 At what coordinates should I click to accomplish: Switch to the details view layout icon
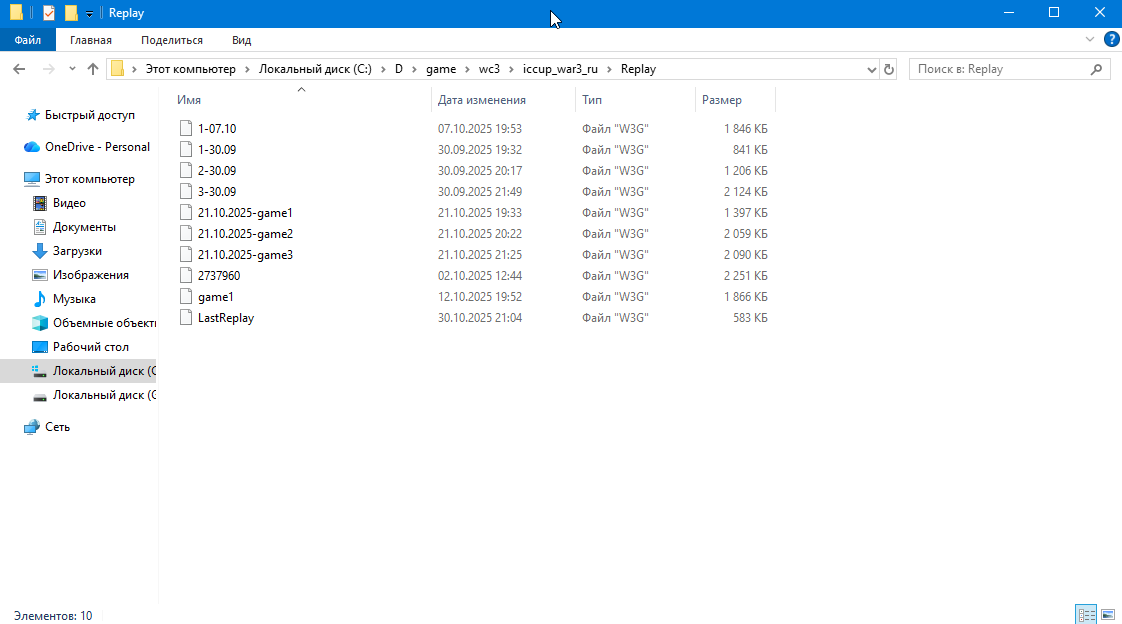point(1086,615)
